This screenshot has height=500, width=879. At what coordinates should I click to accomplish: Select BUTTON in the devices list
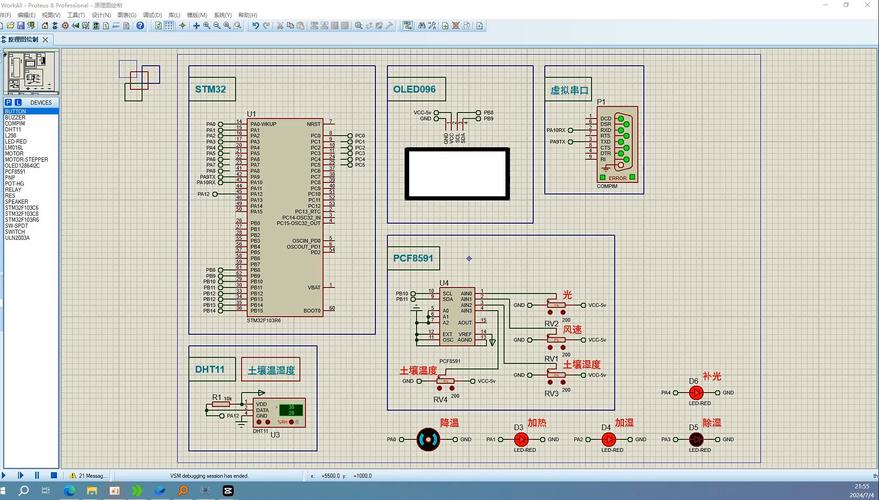31,112
